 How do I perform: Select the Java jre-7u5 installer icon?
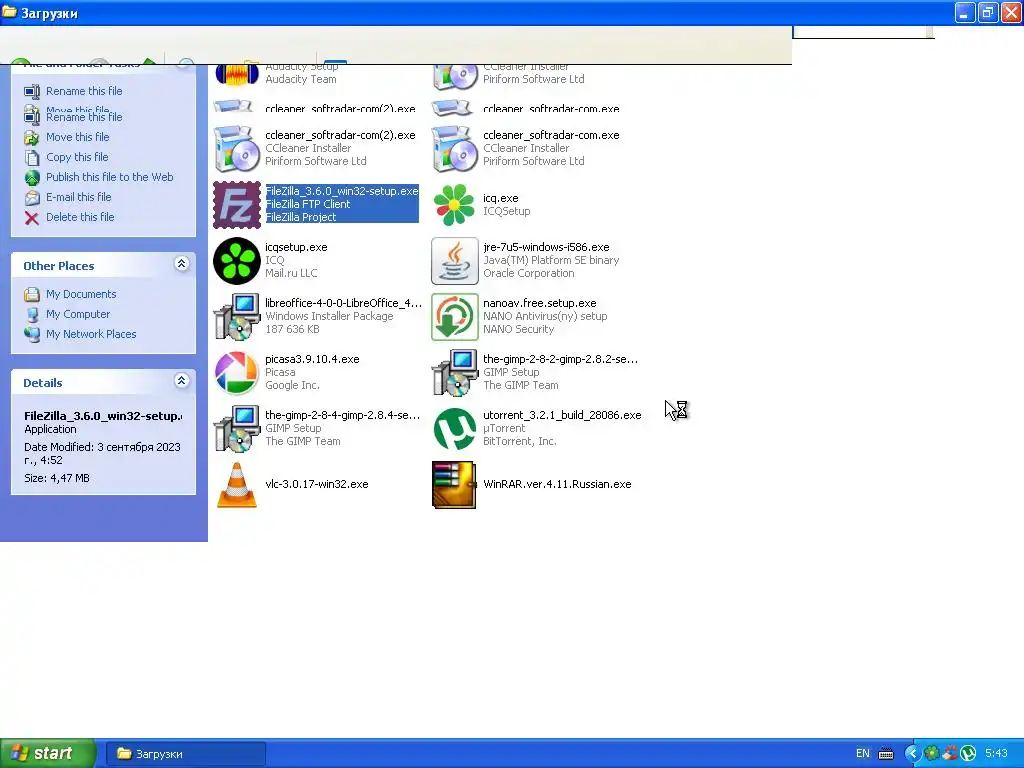coord(455,261)
